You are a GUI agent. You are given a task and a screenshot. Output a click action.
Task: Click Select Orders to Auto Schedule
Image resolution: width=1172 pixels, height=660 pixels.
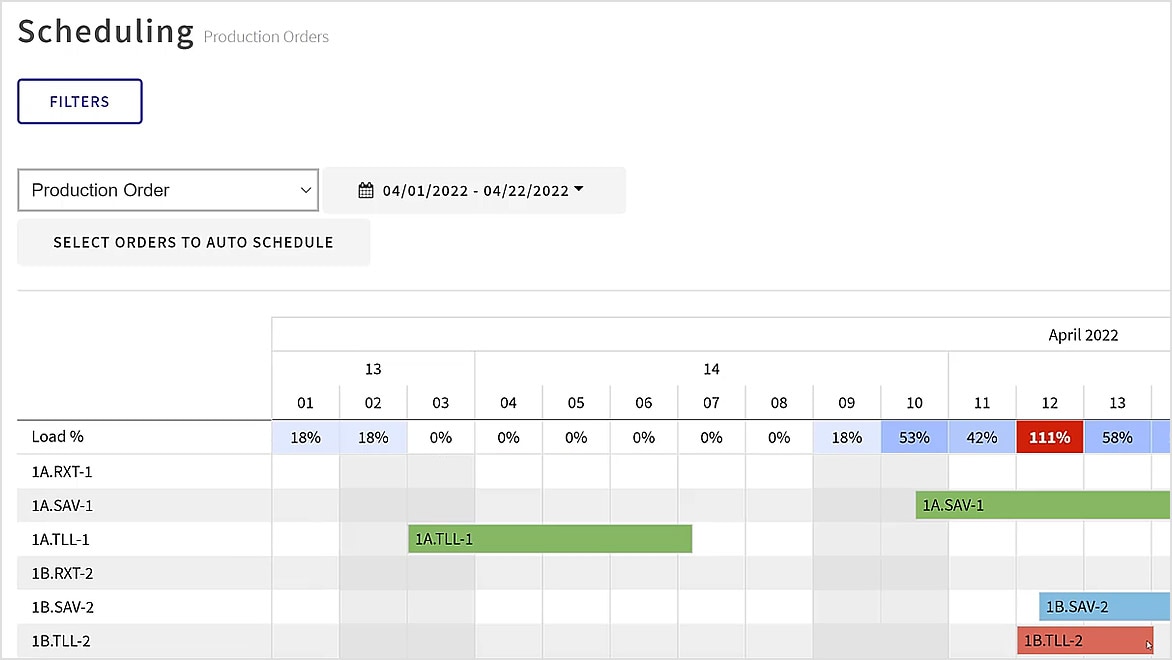click(193, 242)
